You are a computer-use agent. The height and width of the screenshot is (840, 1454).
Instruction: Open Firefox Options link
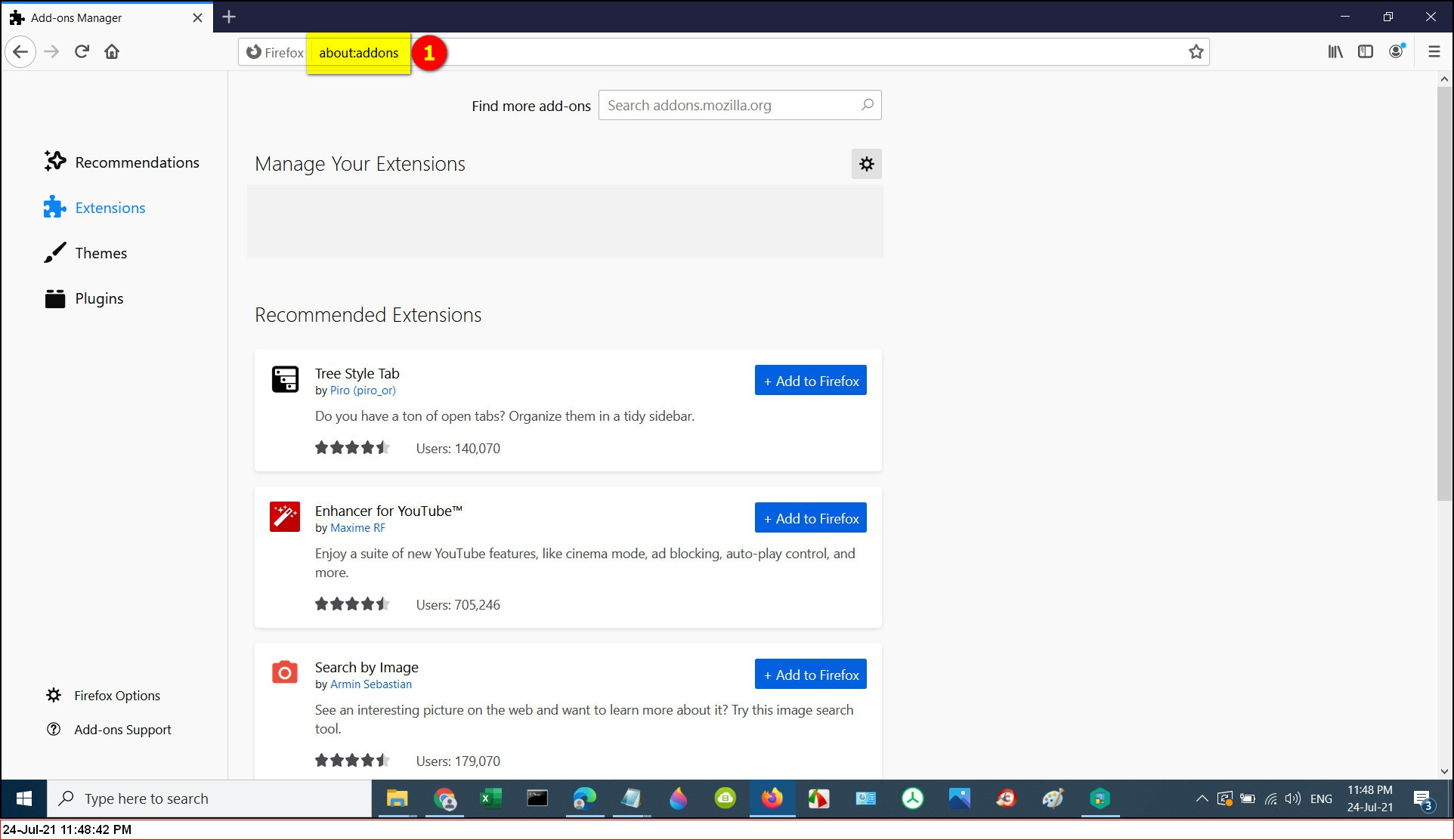103,696
